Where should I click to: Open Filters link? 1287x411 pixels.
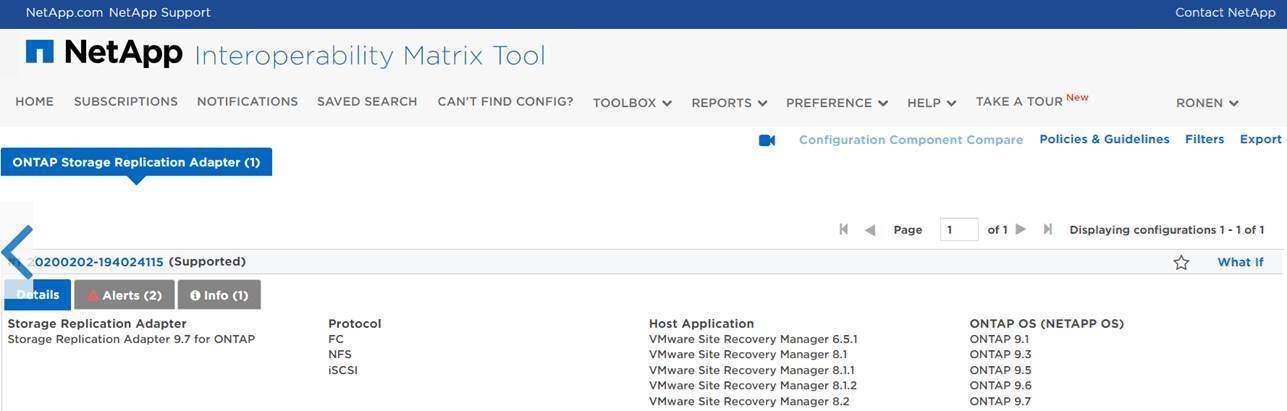tap(1204, 139)
